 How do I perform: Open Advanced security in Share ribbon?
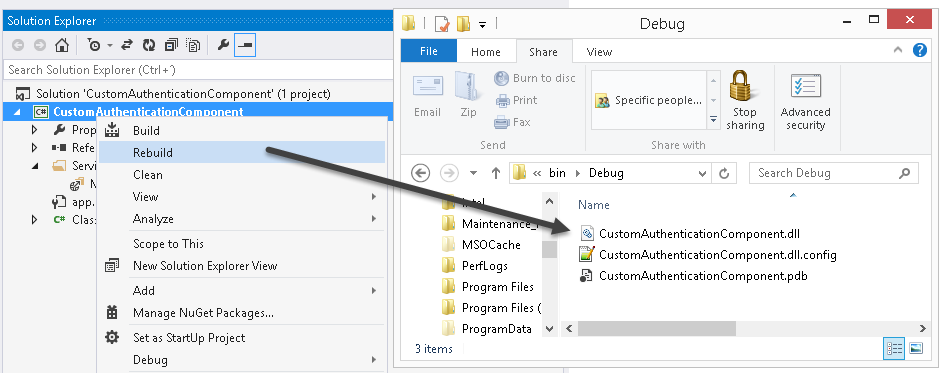coord(805,101)
